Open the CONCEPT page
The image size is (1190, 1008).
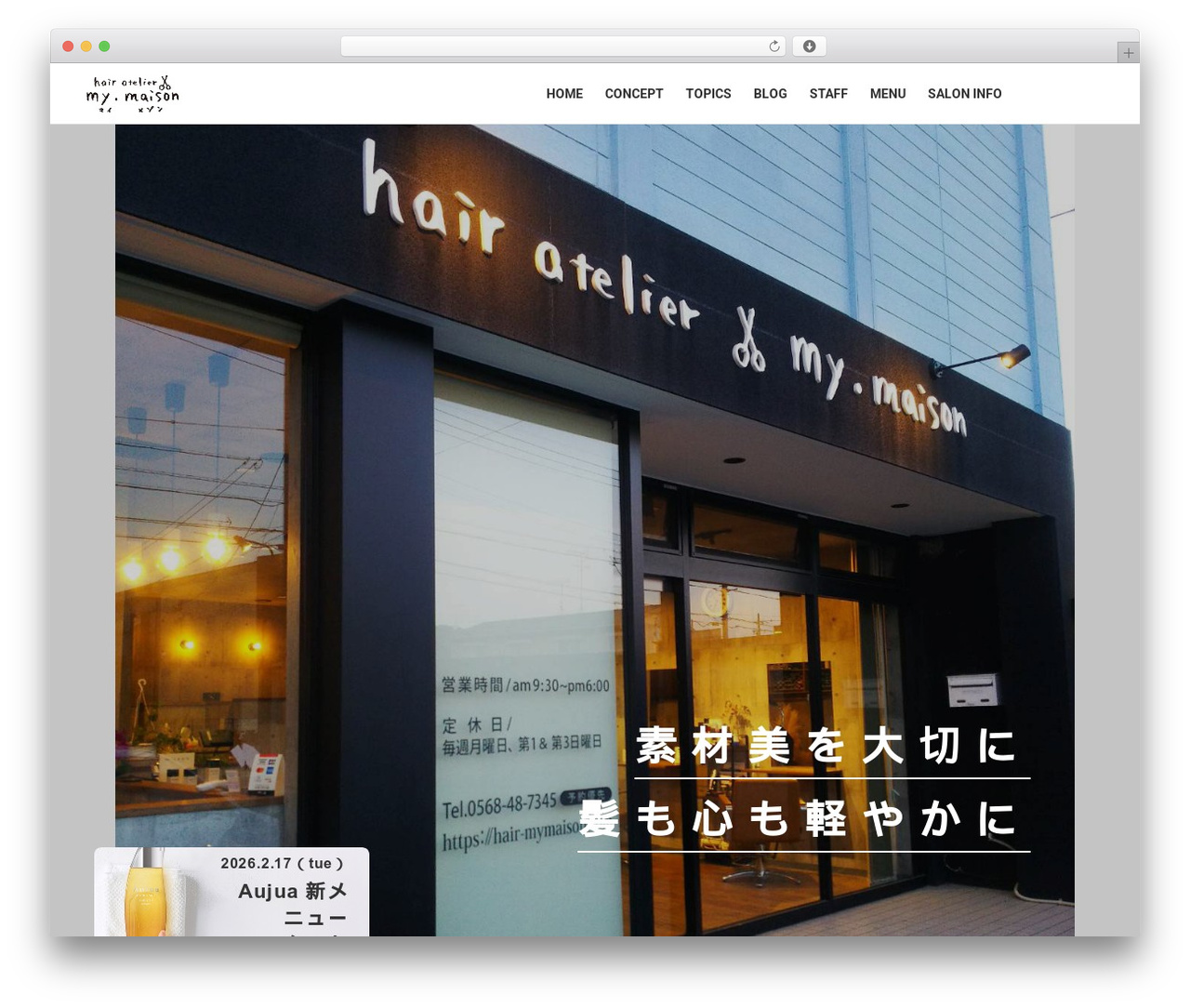[634, 94]
